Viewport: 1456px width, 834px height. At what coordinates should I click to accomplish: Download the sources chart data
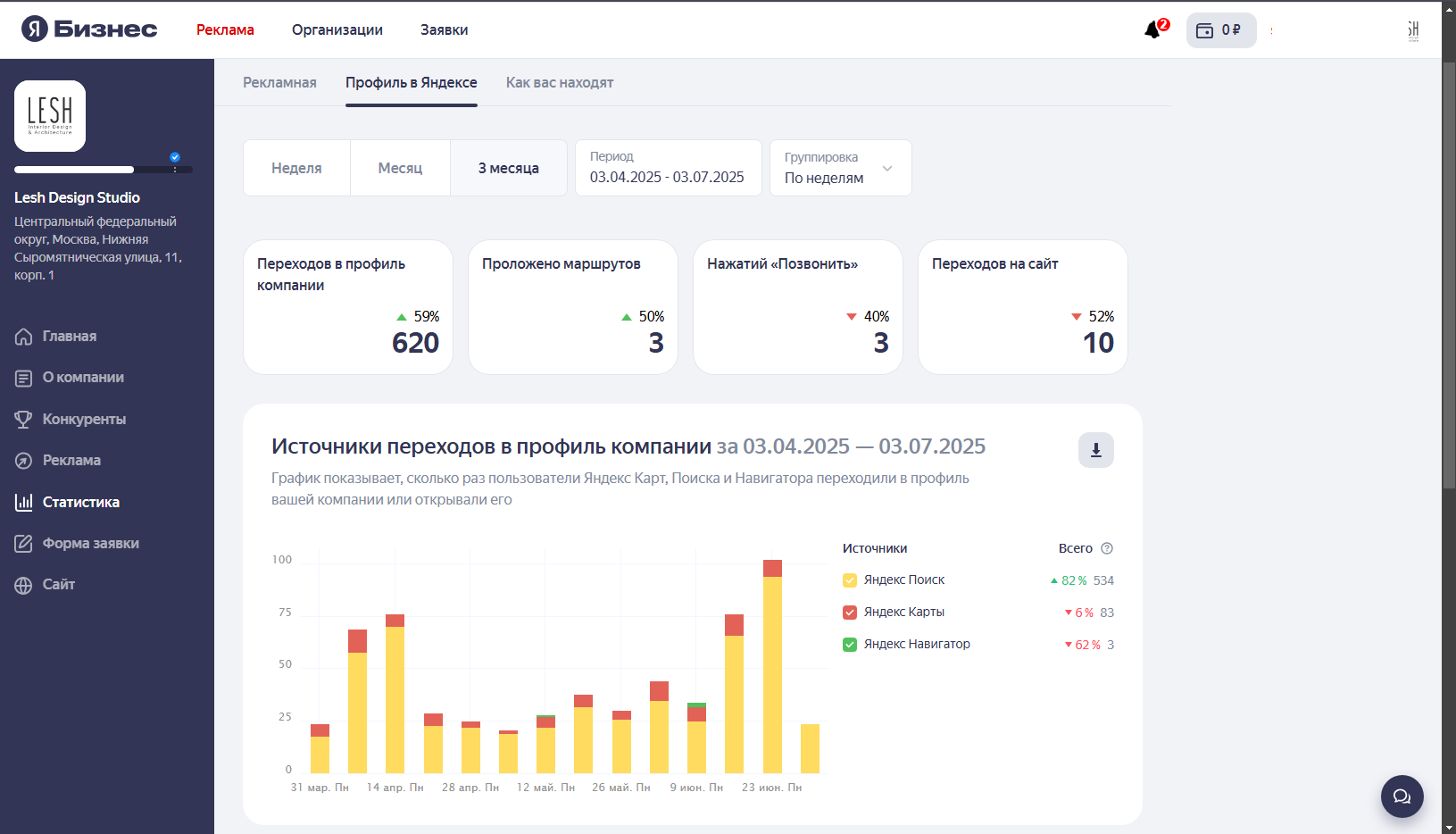coord(1095,450)
